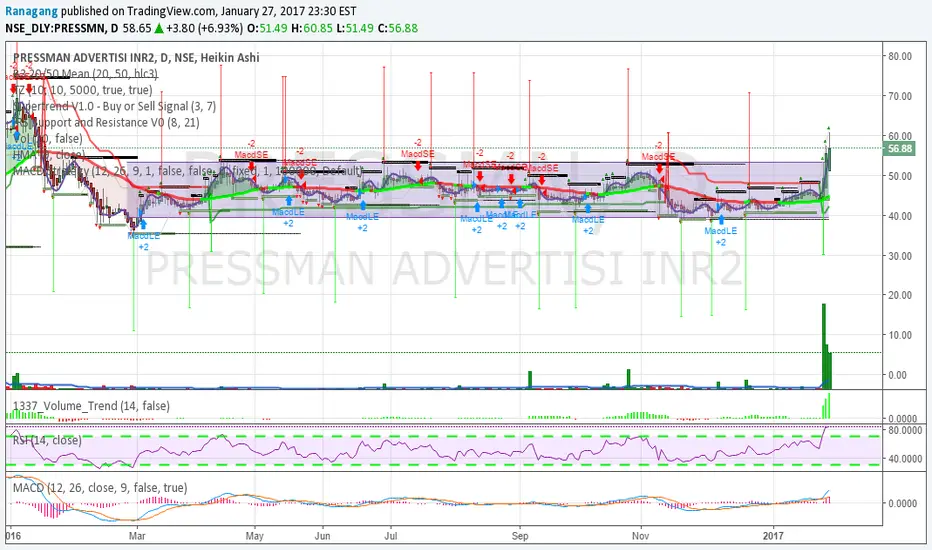Select the MACD (12, 26, close, 9) pane label
The height and width of the screenshot is (550, 932).
[100, 488]
